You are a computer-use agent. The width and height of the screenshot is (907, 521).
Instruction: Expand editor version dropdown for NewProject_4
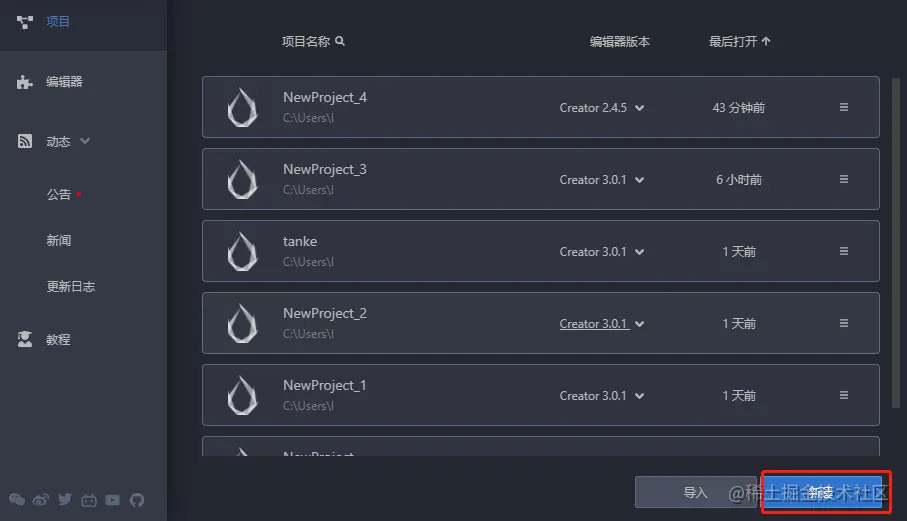[x=640, y=108]
